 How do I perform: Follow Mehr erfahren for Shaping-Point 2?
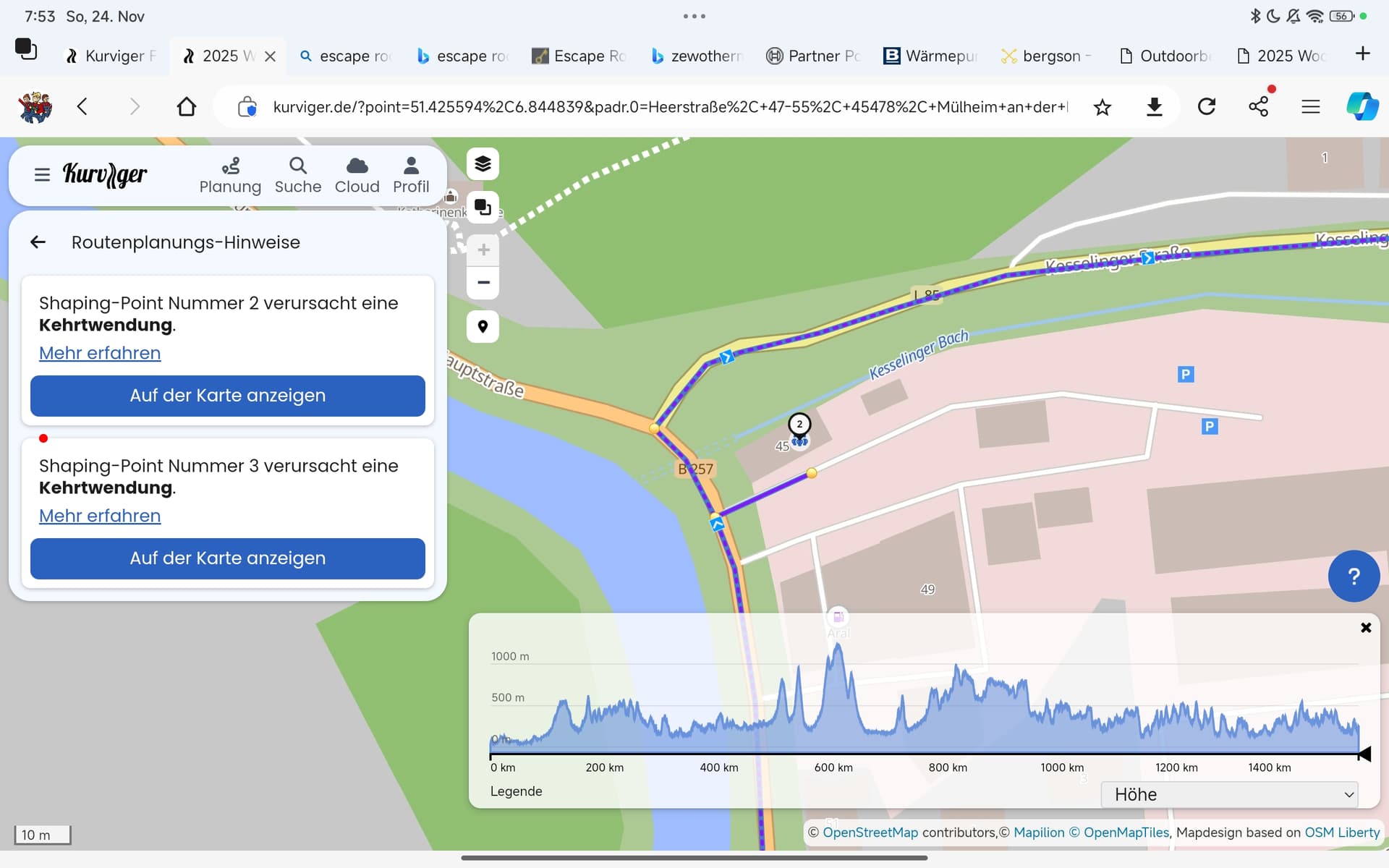100,353
